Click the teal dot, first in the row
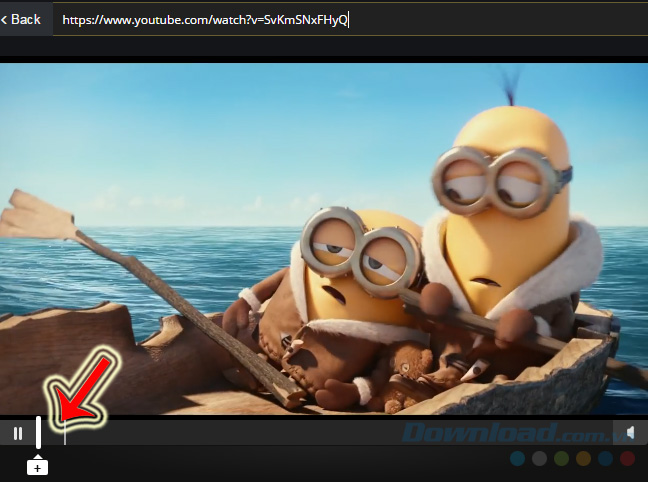Image resolution: width=648 pixels, height=482 pixels. (x=517, y=459)
